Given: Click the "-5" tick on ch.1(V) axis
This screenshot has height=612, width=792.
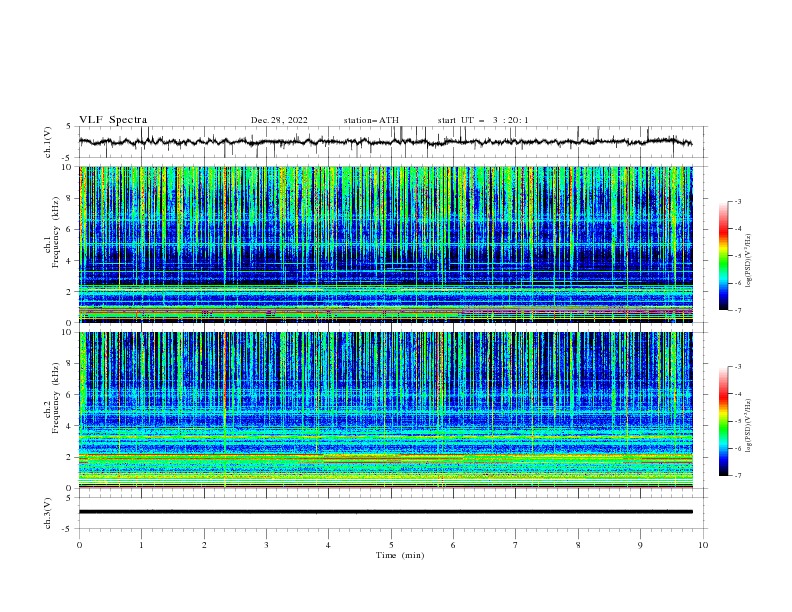Looking at the screenshot, I should coord(67,158).
